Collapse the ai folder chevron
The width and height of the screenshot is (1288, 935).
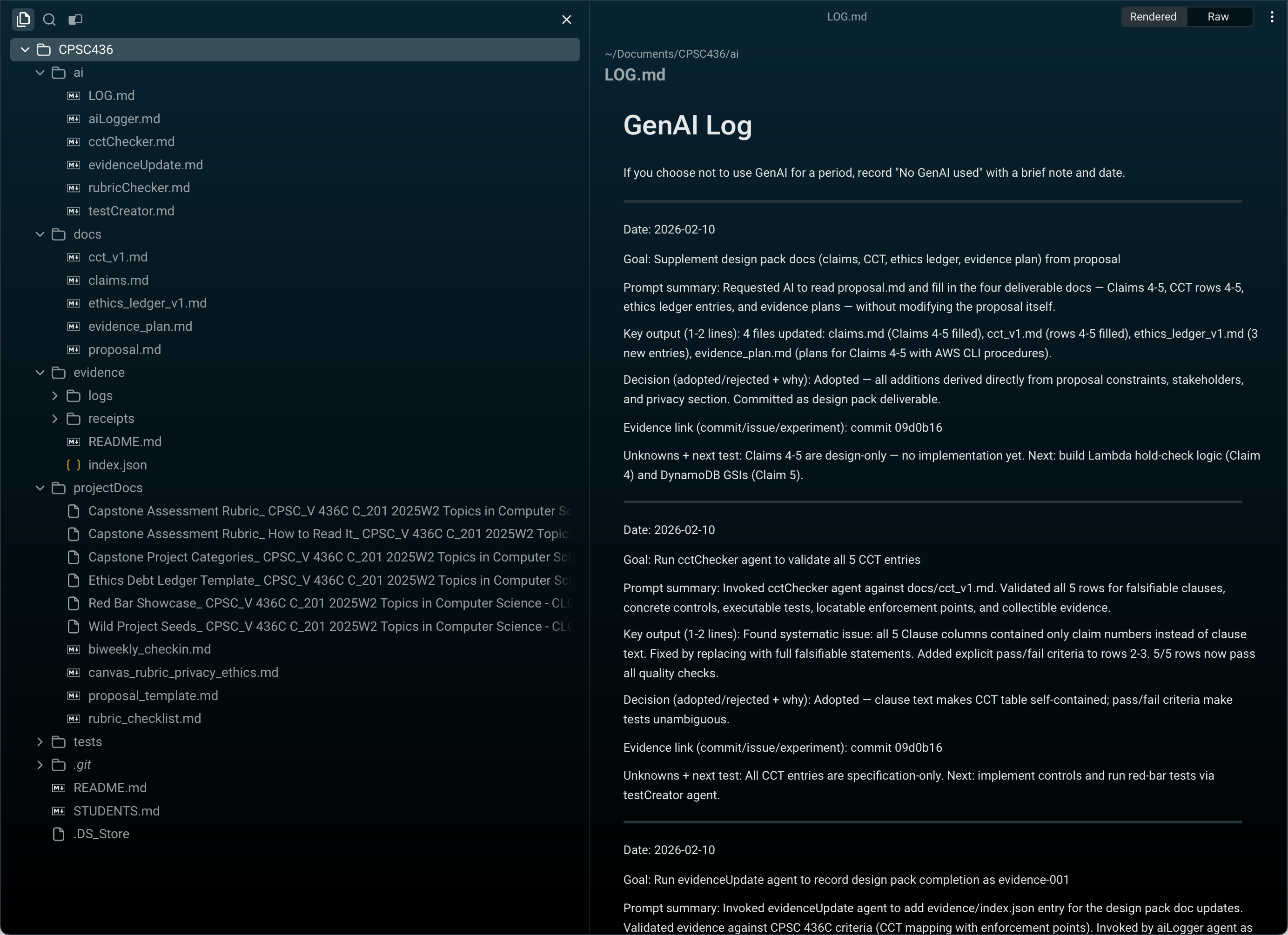pyautogui.click(x=40, y=72)
